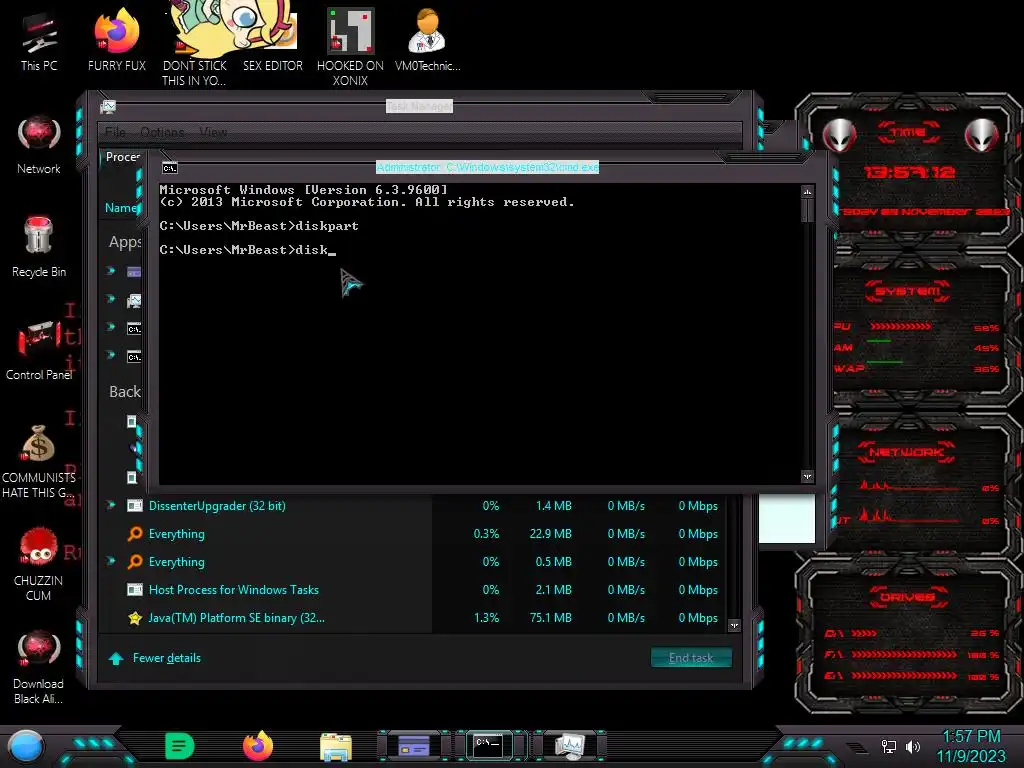Select the SEX EDITOR desktop shortcut
The width and height of the screenshot is (1024, 768).
tap(272, 42)
